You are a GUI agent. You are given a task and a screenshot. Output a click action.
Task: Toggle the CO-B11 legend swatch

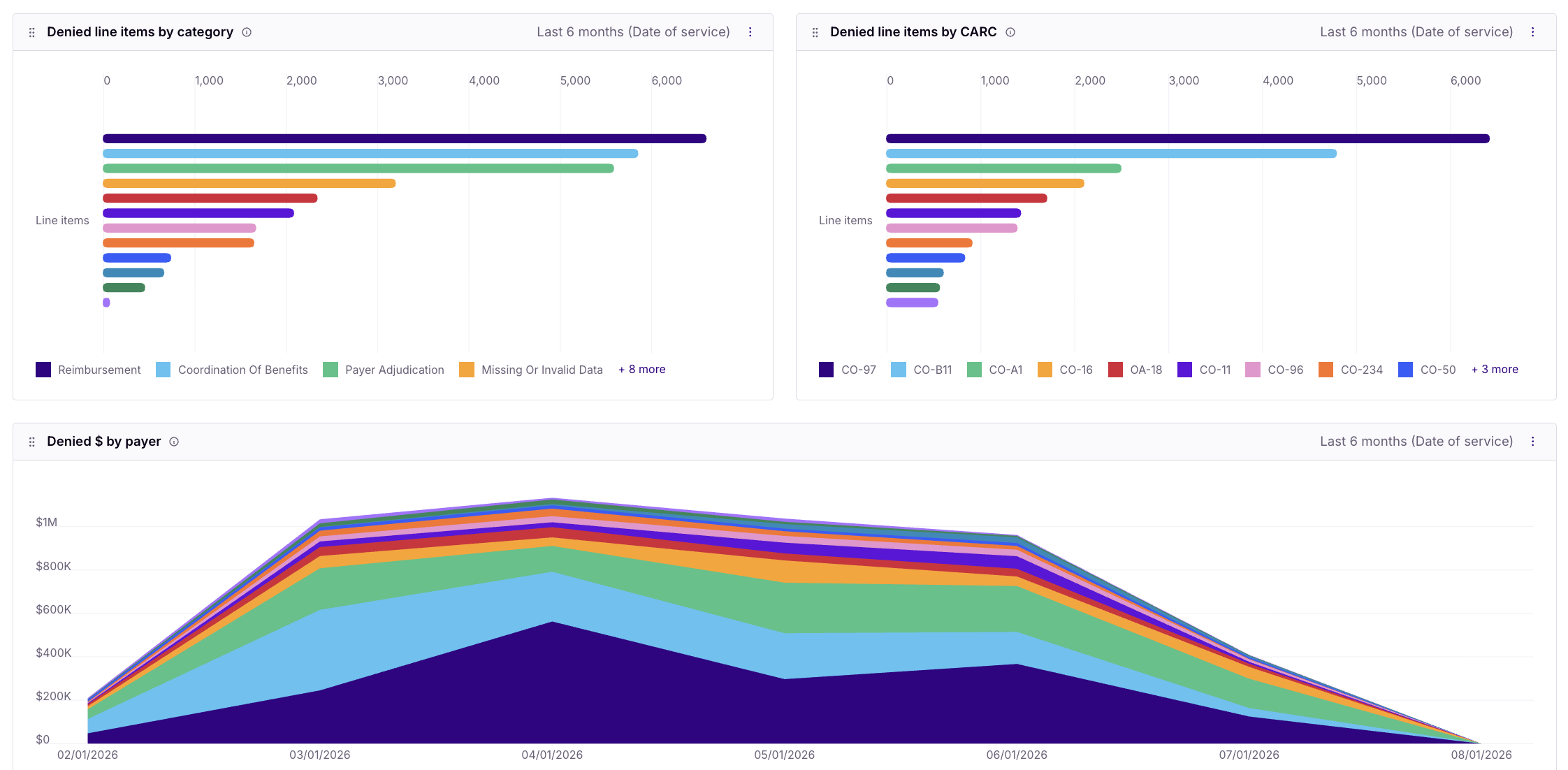tap(899, 370)
